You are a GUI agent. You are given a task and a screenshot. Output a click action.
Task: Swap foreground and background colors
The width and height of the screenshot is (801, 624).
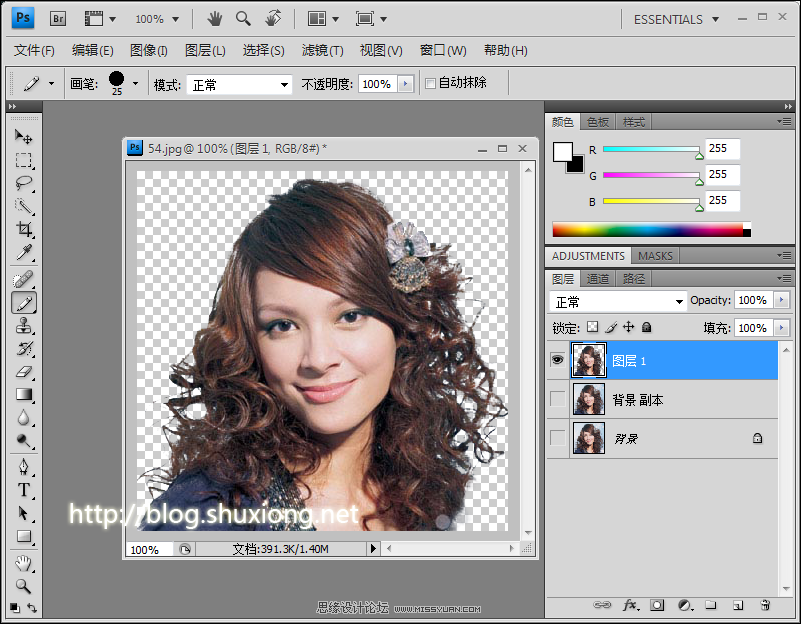tap(32, 608)
